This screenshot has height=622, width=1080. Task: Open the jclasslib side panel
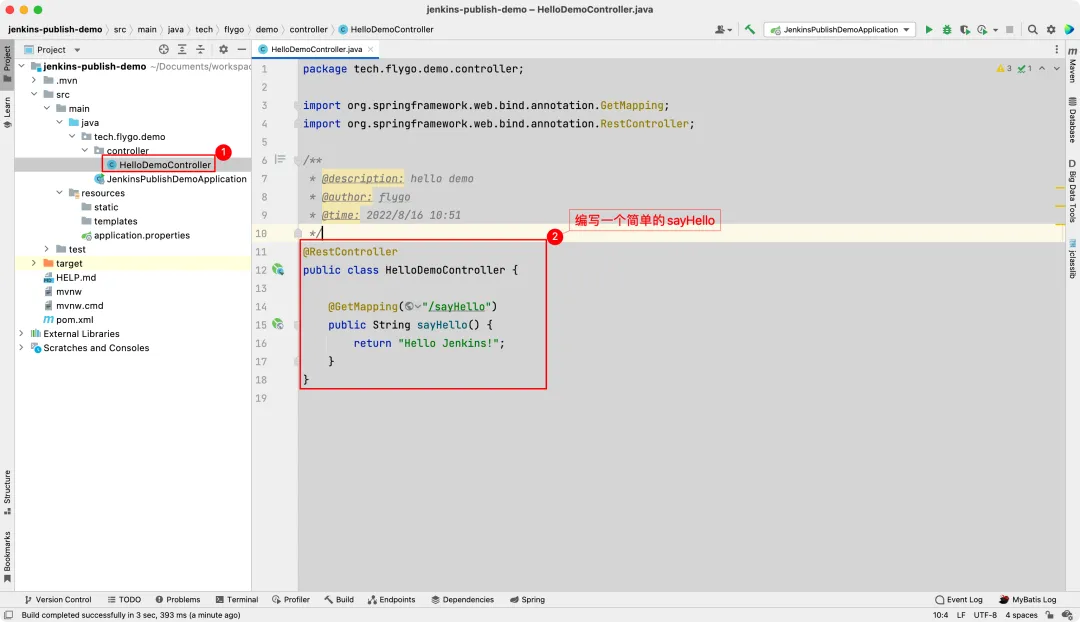tap(1072, 259)
